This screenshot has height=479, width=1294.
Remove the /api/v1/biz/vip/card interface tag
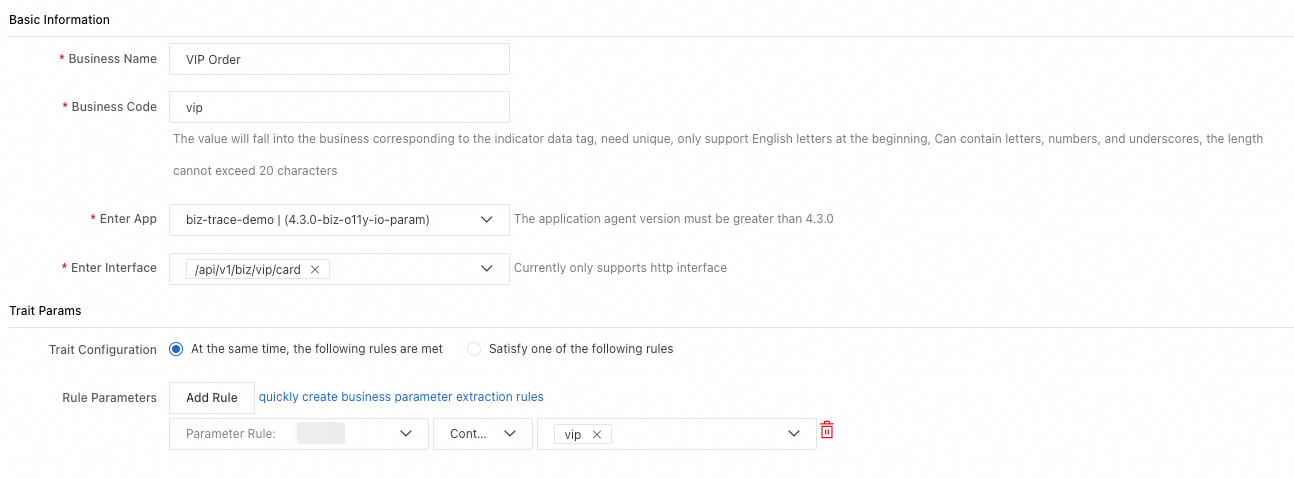314,270
